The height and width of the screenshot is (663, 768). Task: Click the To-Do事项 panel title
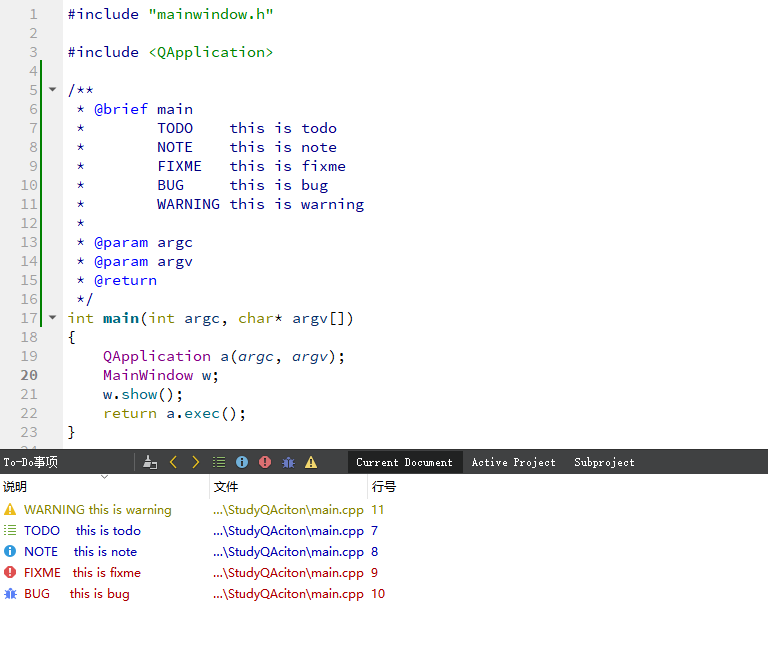tap(31, 462)
